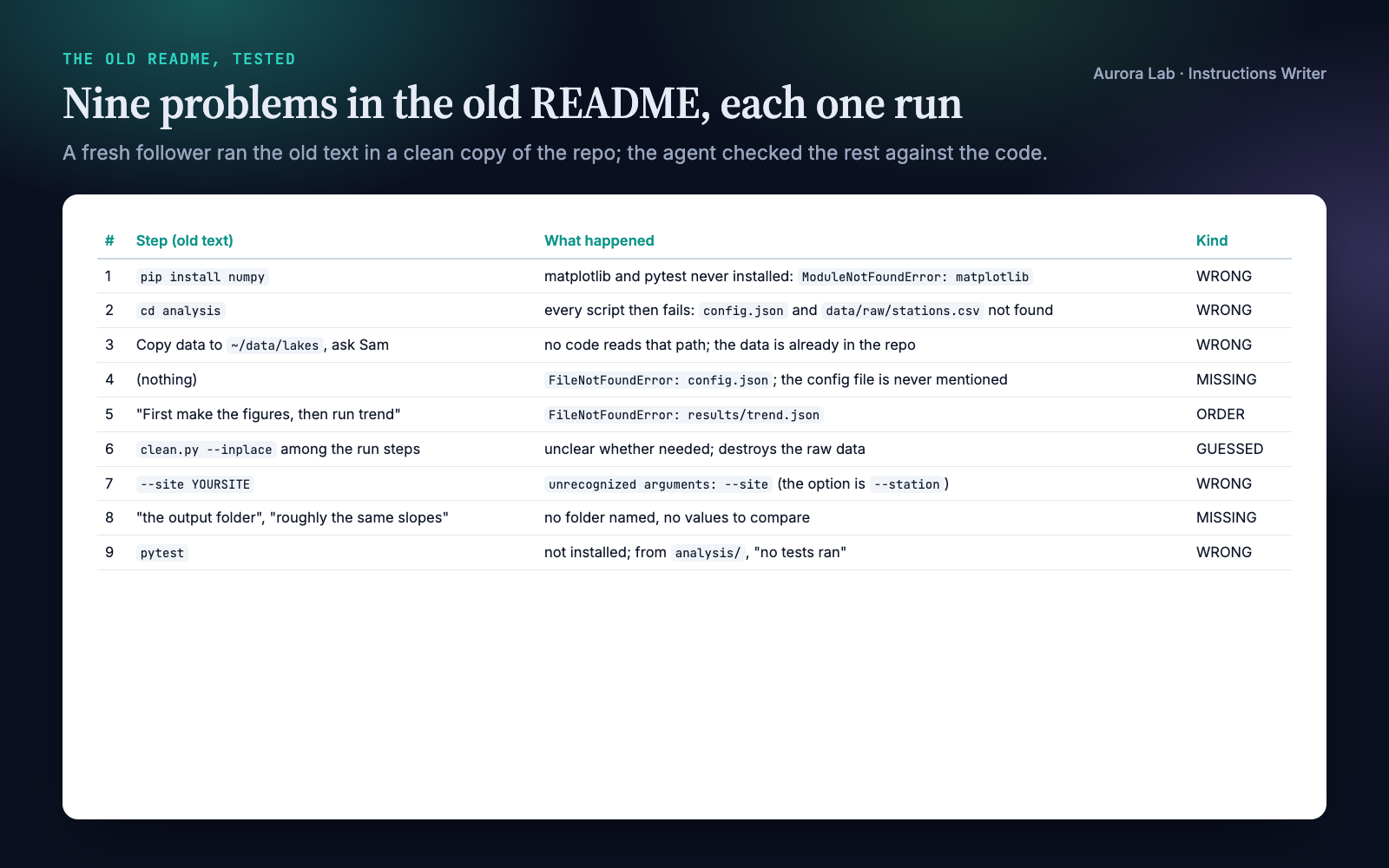Click 'unclear whether needed; destroys the raw data'
Screen dimensions: 1389x868
[x=705, y=449]
